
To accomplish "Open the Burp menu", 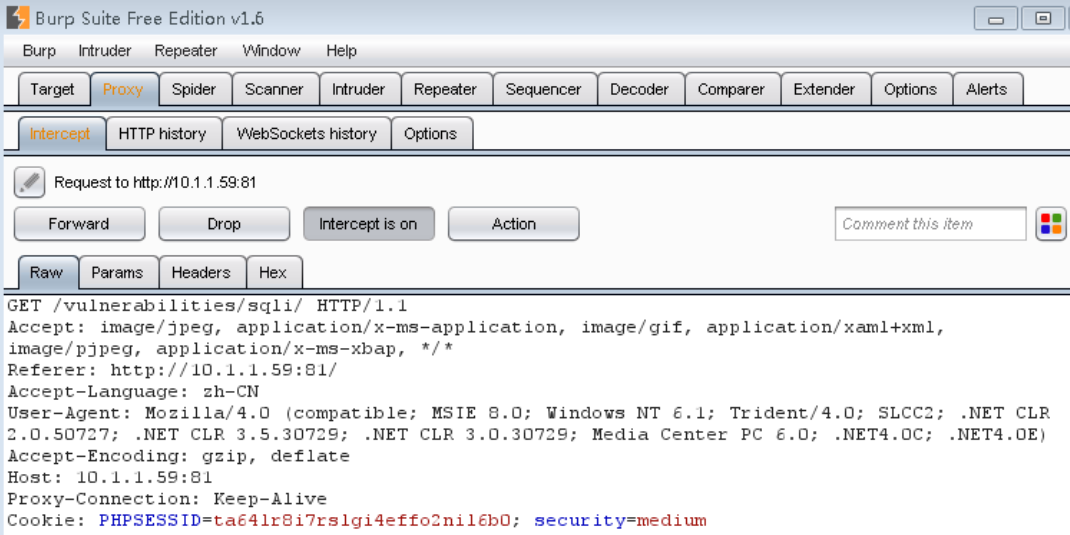I will point(39,50).
